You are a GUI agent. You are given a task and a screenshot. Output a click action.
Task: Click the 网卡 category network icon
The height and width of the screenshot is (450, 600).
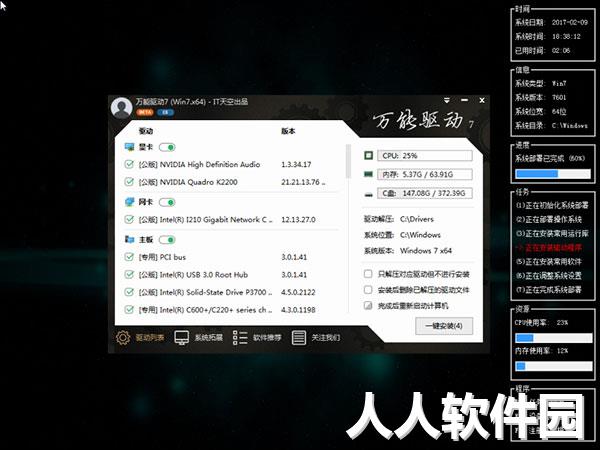coord(130,202)
